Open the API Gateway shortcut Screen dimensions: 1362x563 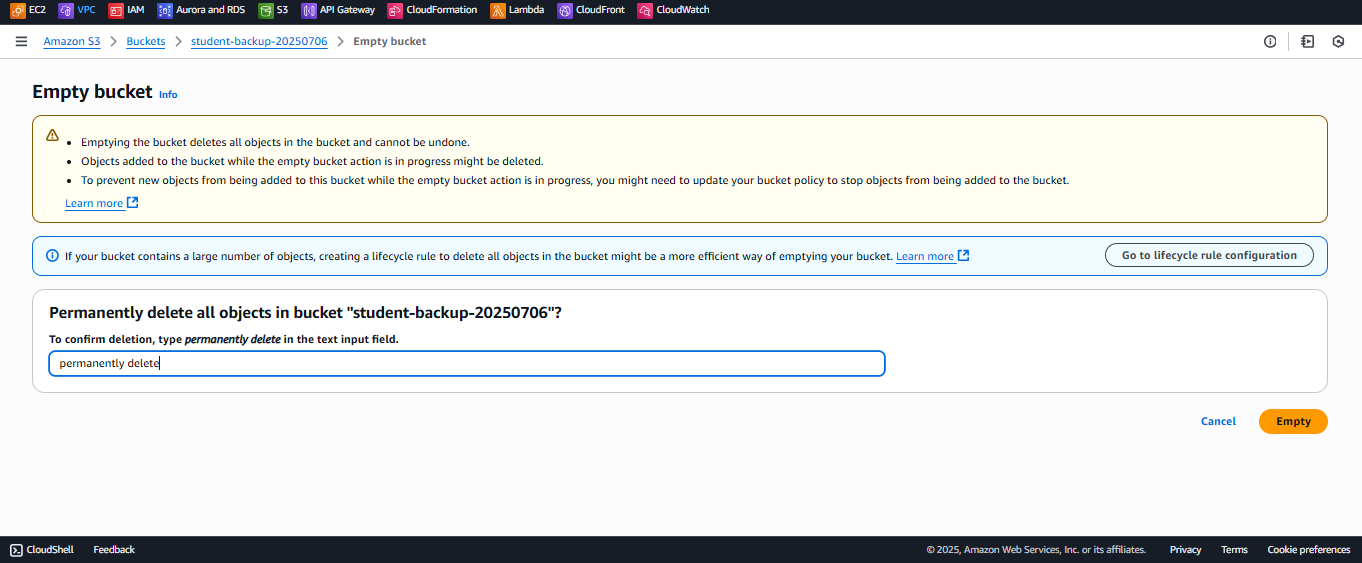click(339, 10)
